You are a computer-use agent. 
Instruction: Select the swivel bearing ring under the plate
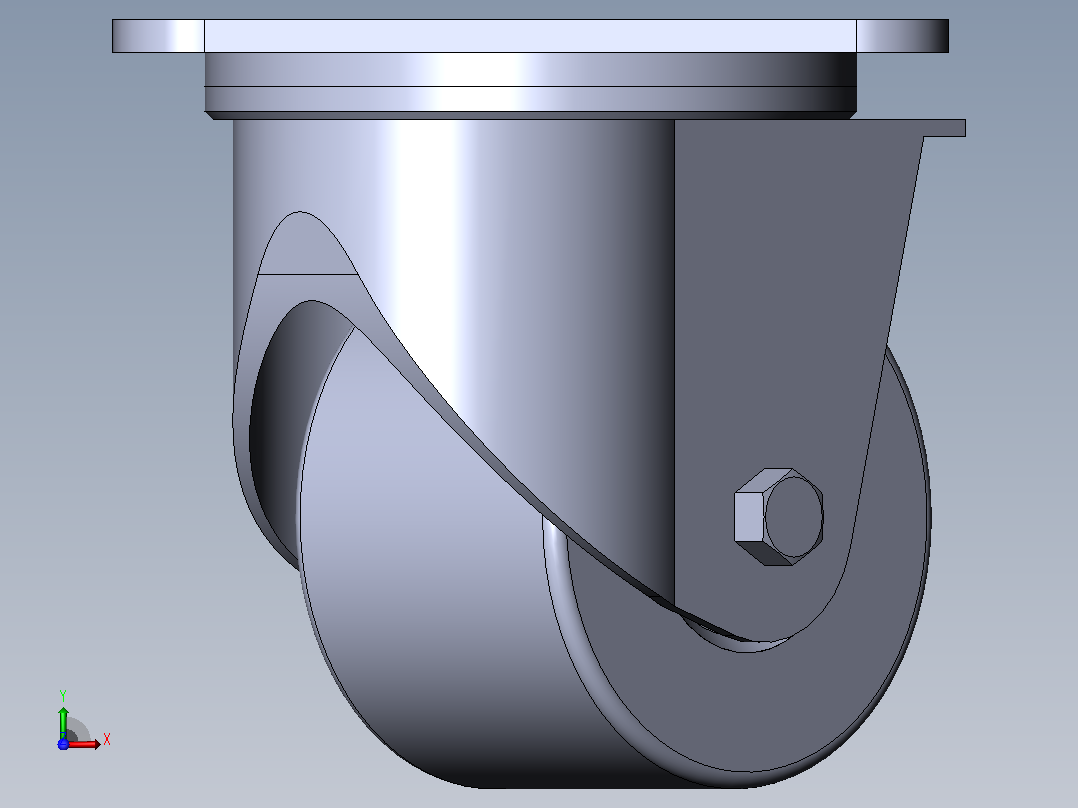click(530, 86)
